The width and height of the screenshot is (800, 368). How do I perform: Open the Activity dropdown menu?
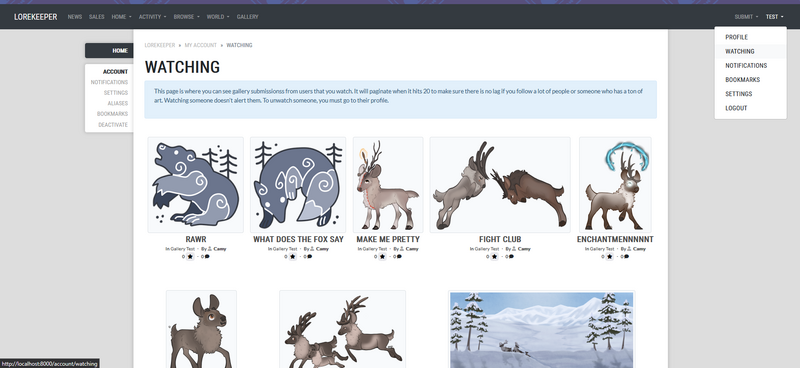(153, 17)
